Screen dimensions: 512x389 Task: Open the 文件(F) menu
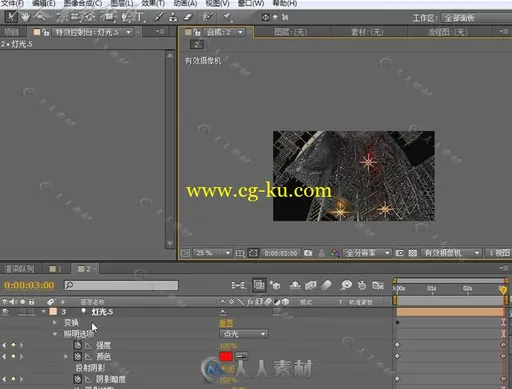pos(12,4)
